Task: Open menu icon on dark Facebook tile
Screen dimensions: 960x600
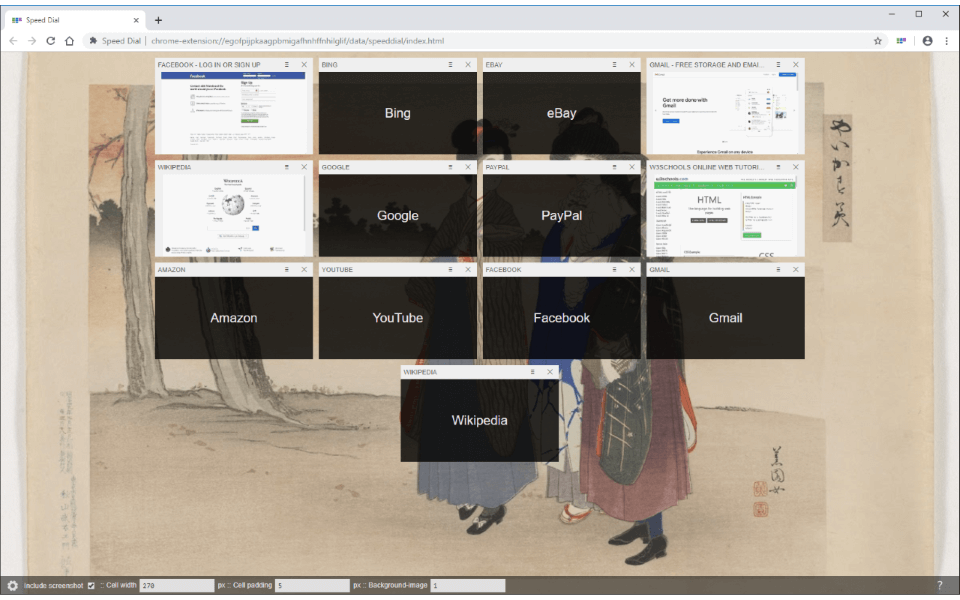Action: (x=615, y=269)
